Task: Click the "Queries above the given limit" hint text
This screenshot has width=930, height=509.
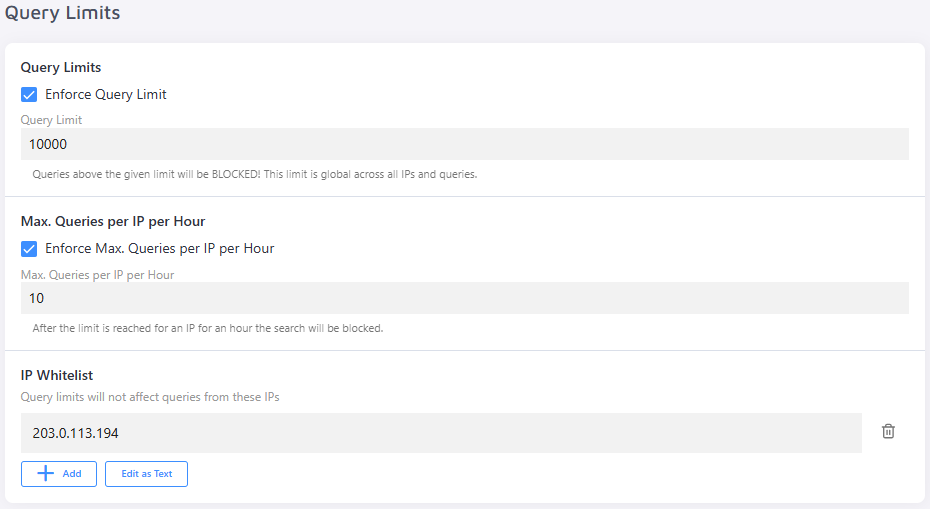Action: point(255,174)
